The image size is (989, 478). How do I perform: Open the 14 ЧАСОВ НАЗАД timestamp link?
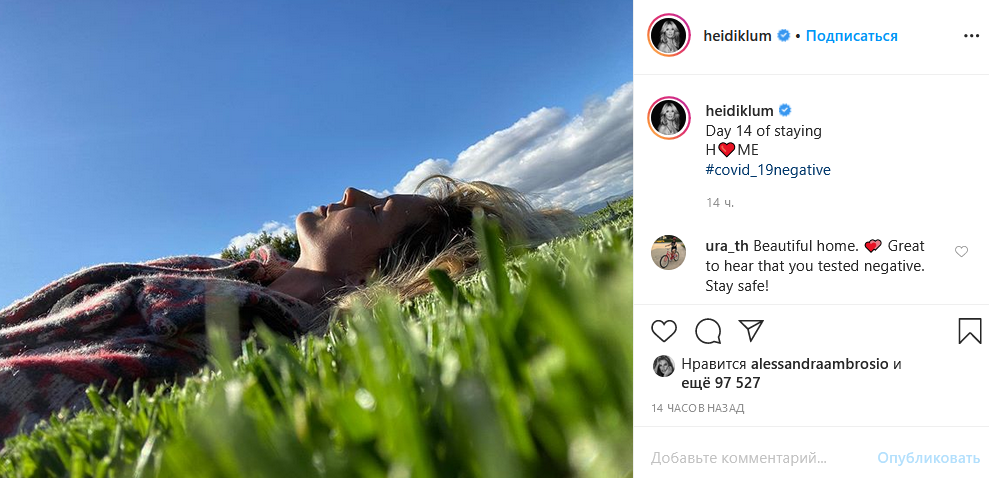(x=698, y=408)
